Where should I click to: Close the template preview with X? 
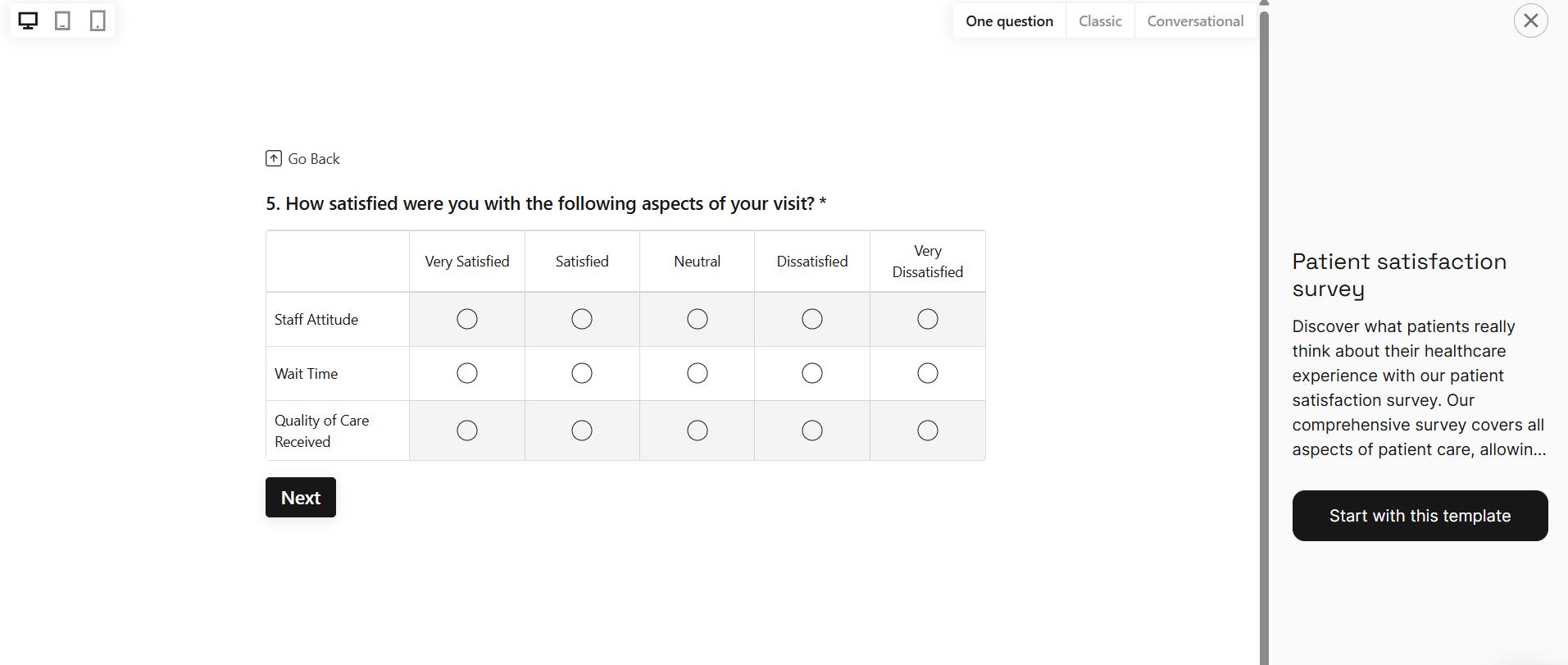1530,20
